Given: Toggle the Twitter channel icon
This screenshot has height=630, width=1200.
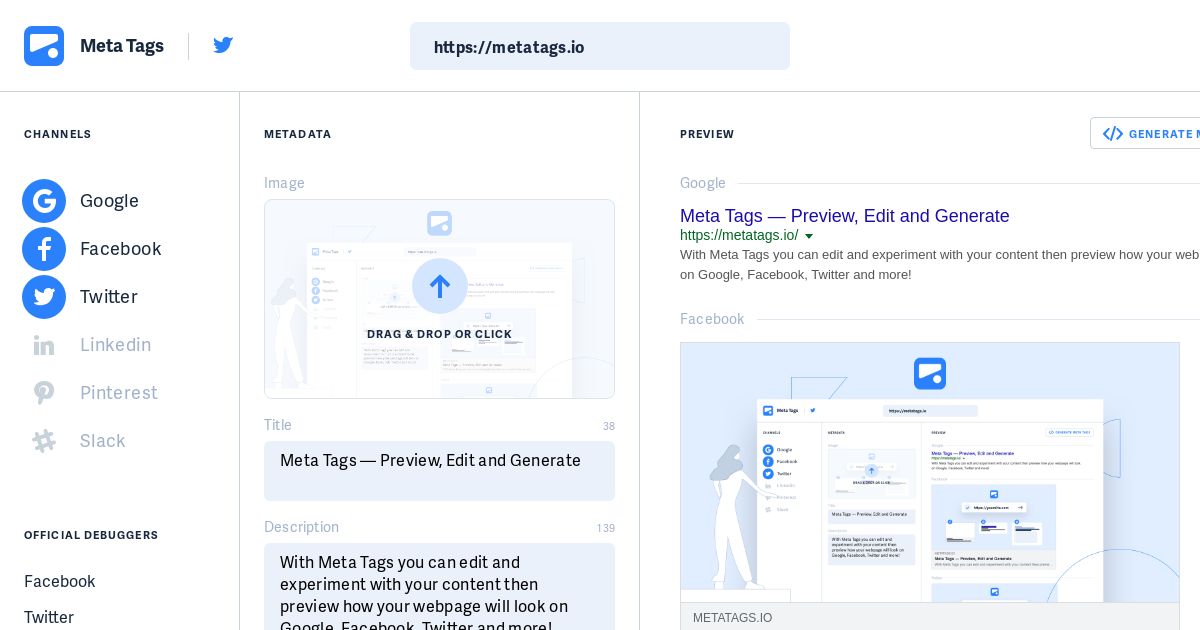Looking at the screenshot, I should (x=44, y=297).
